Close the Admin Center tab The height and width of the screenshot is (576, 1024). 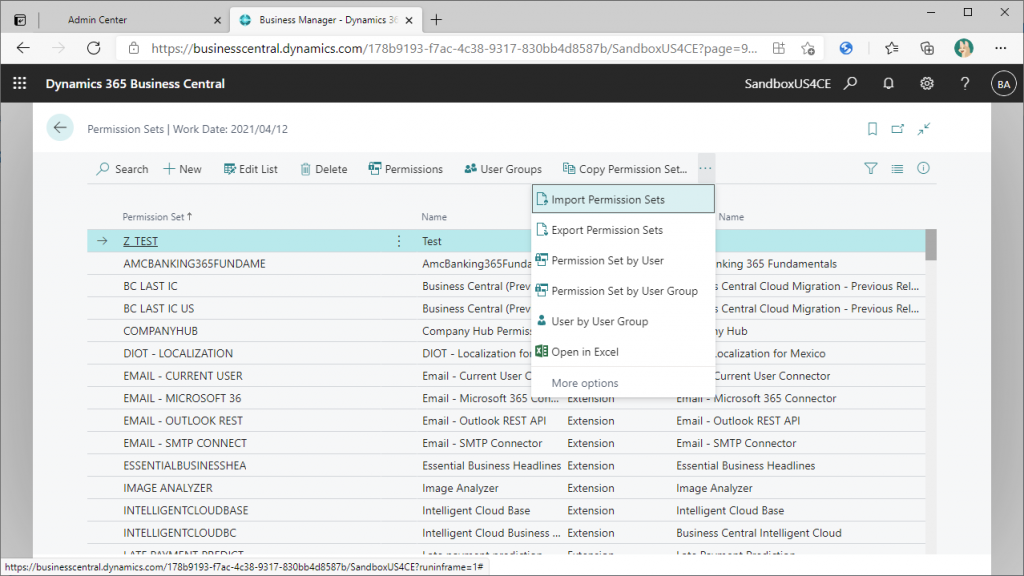(217, 20)
